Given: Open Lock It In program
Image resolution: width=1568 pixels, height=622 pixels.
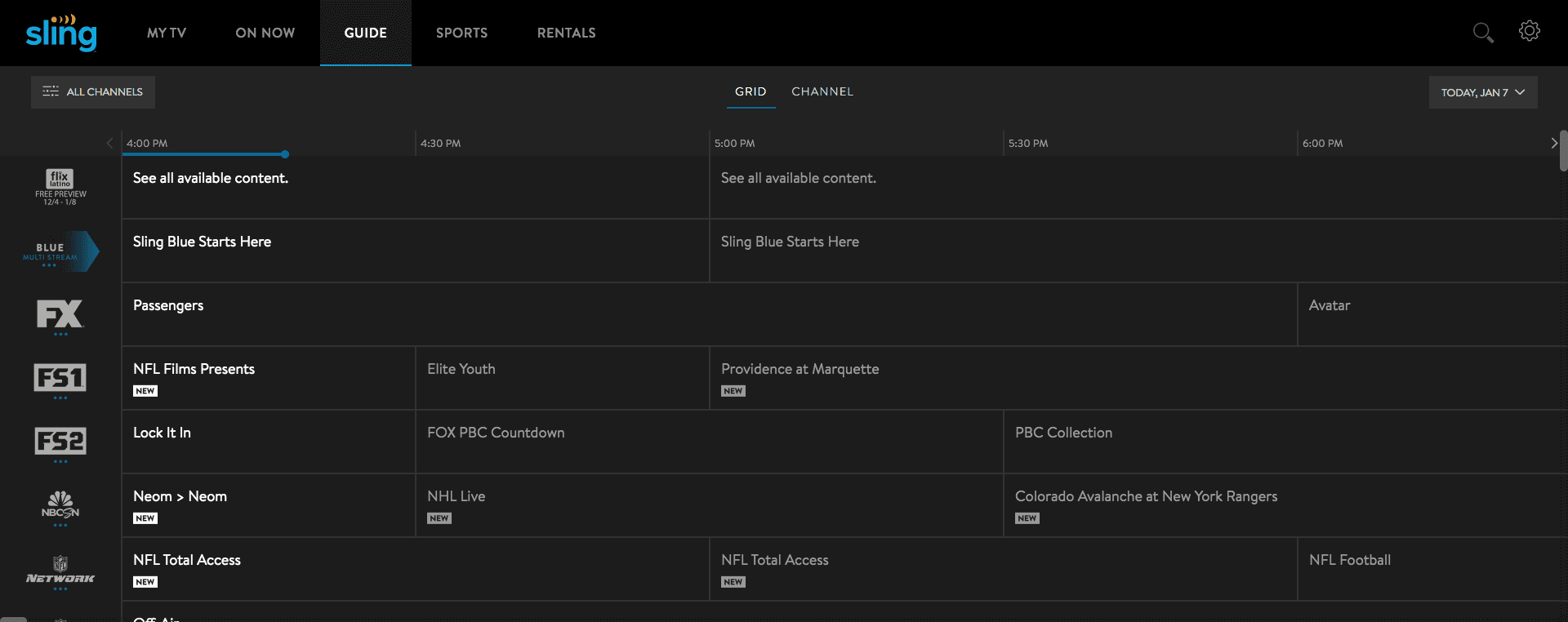Looking at the screenshot, I should point(269,442).
